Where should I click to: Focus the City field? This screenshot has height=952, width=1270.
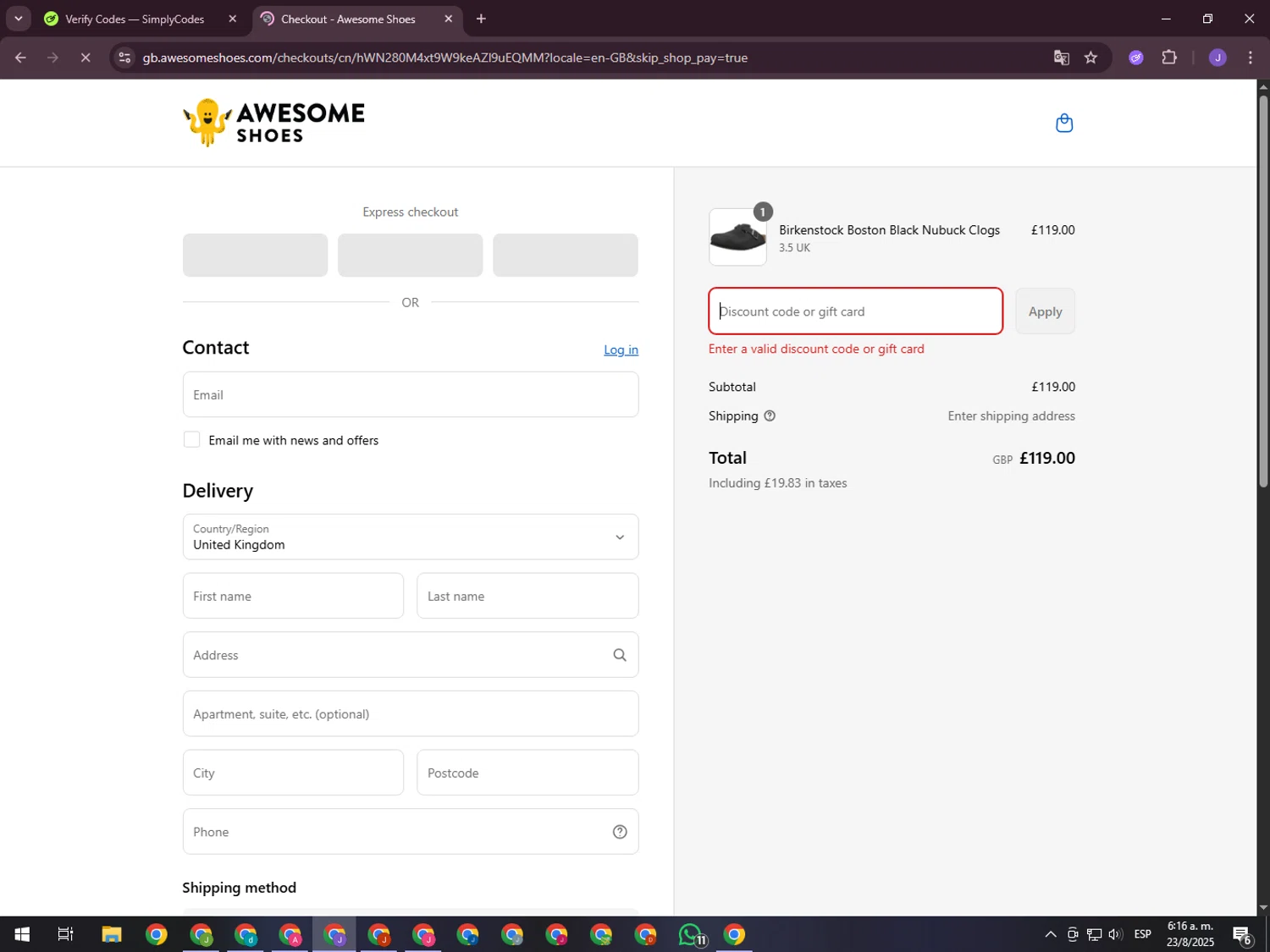pos(293,773)
